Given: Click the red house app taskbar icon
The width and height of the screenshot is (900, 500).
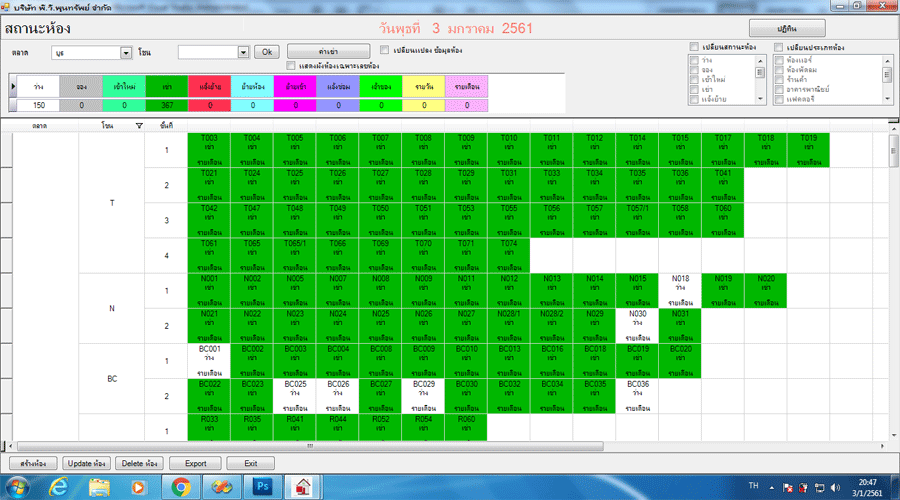Looking at the screenshot, I should 300,487.
